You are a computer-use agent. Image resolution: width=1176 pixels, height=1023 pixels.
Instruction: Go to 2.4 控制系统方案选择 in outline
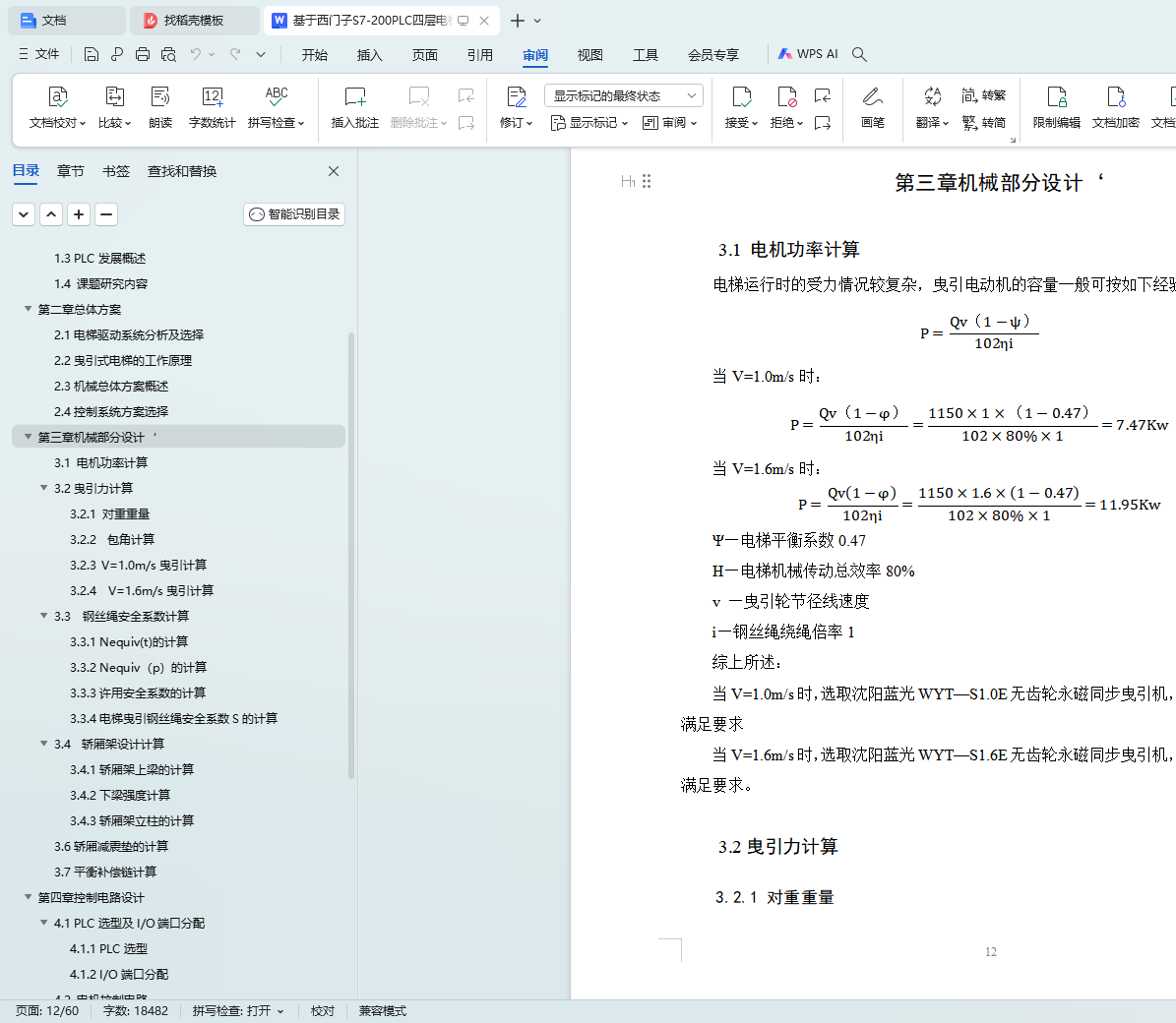coord(111,411)
